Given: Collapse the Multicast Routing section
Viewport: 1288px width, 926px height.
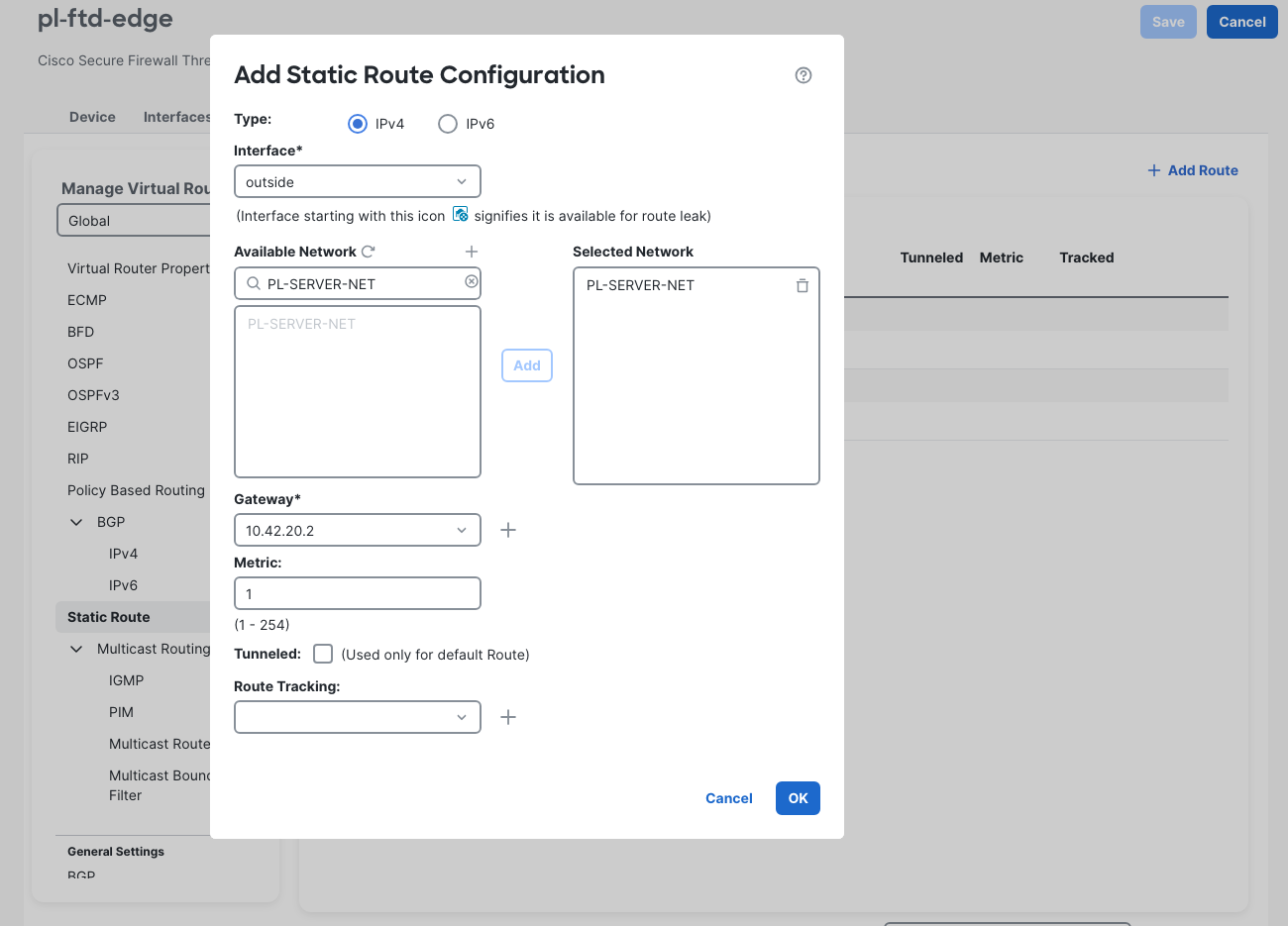Looking at the screenshot, I should pyautogui.click(x=76, y=649).
